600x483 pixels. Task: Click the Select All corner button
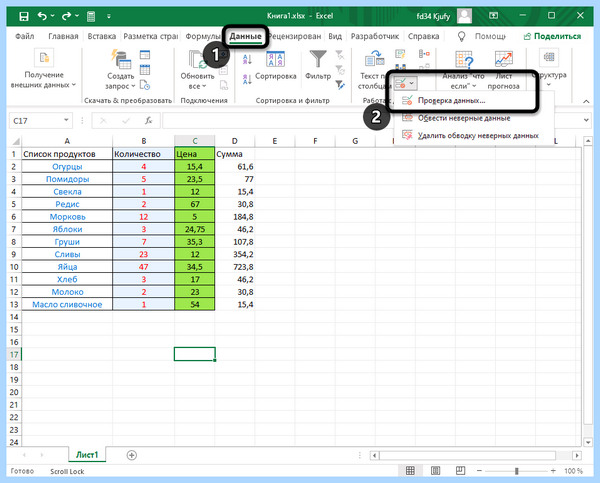[x=15, y=141]
